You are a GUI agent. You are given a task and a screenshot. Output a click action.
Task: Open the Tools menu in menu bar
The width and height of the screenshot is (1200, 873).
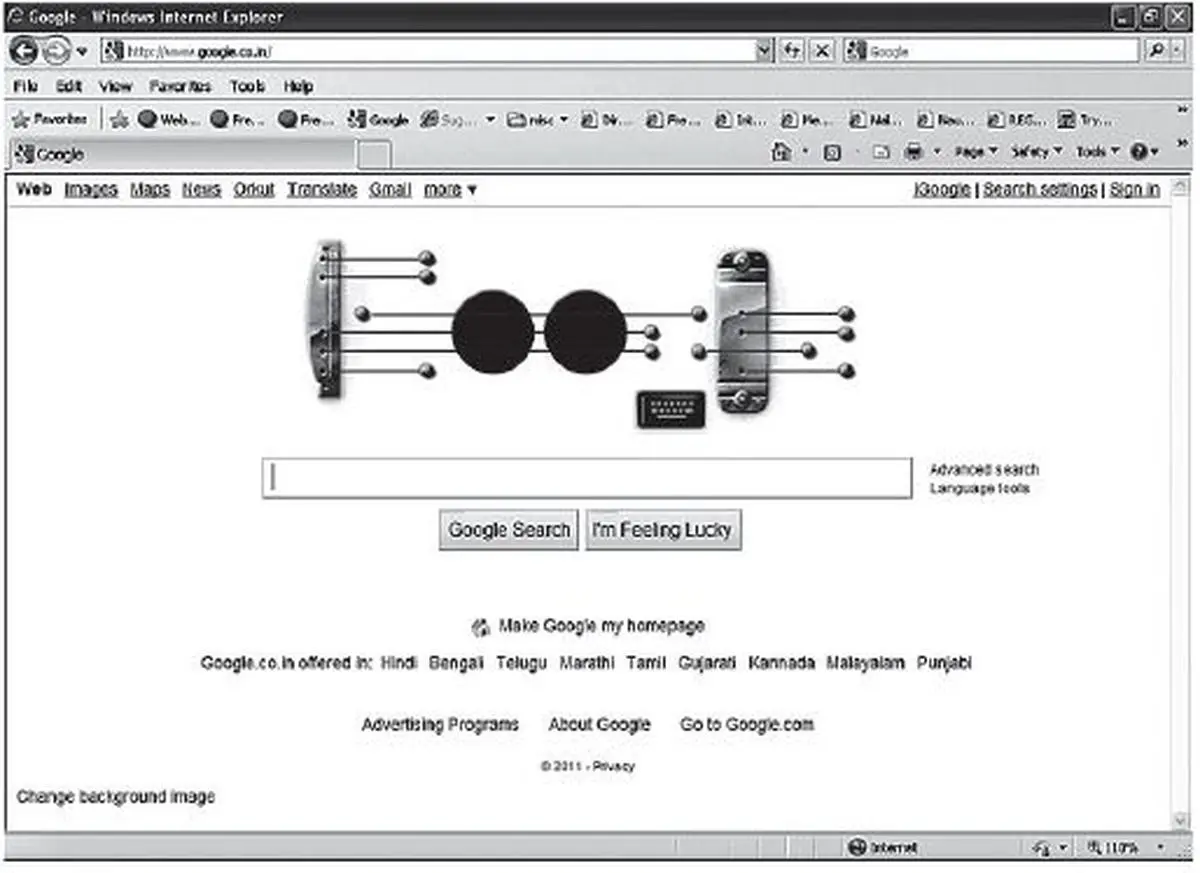point(247,87)
